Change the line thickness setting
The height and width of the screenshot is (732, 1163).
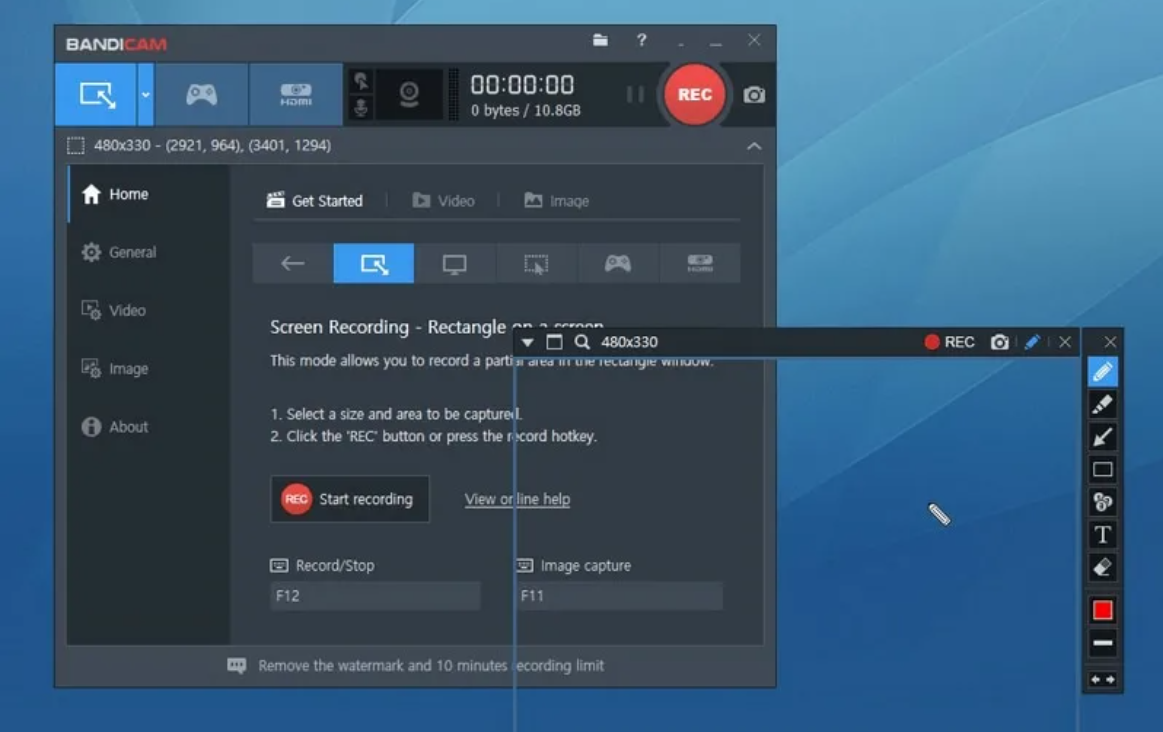tap(1102, 643)
